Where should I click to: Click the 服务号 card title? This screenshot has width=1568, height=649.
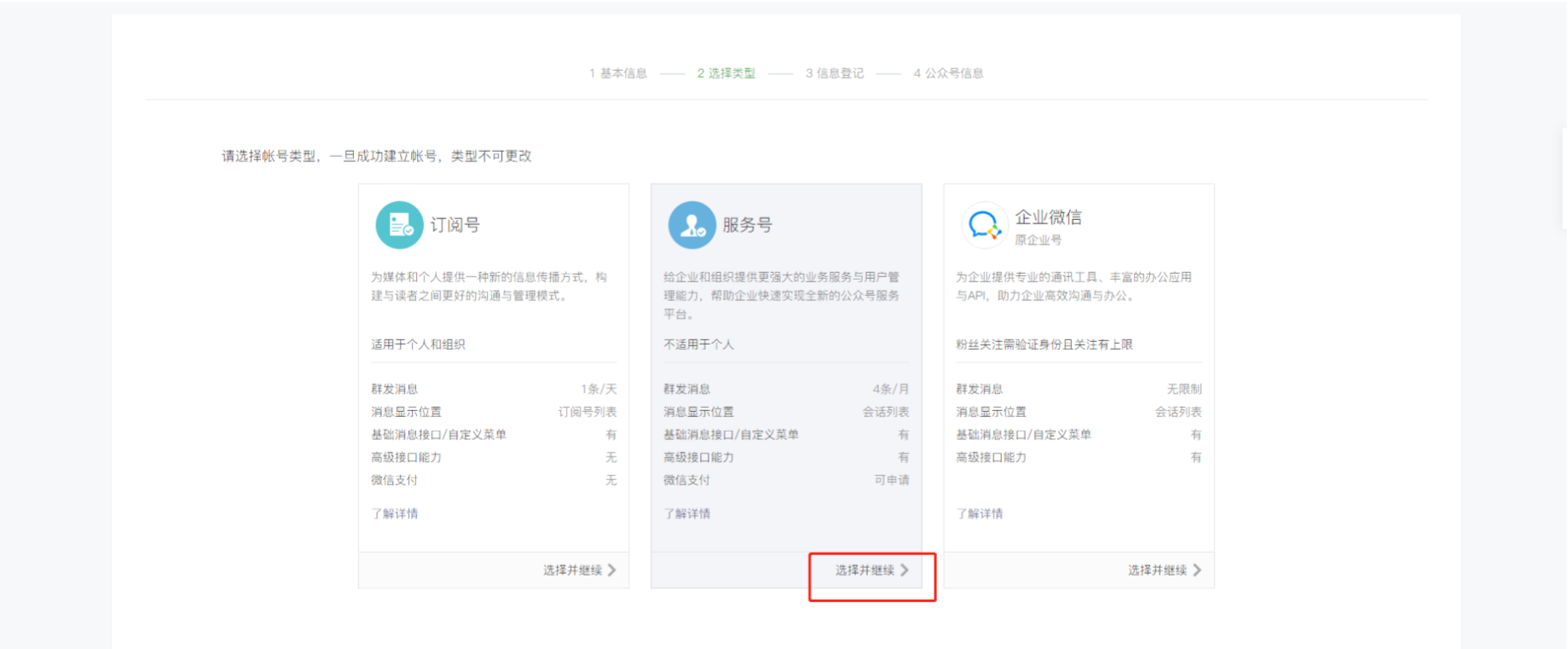748,225
